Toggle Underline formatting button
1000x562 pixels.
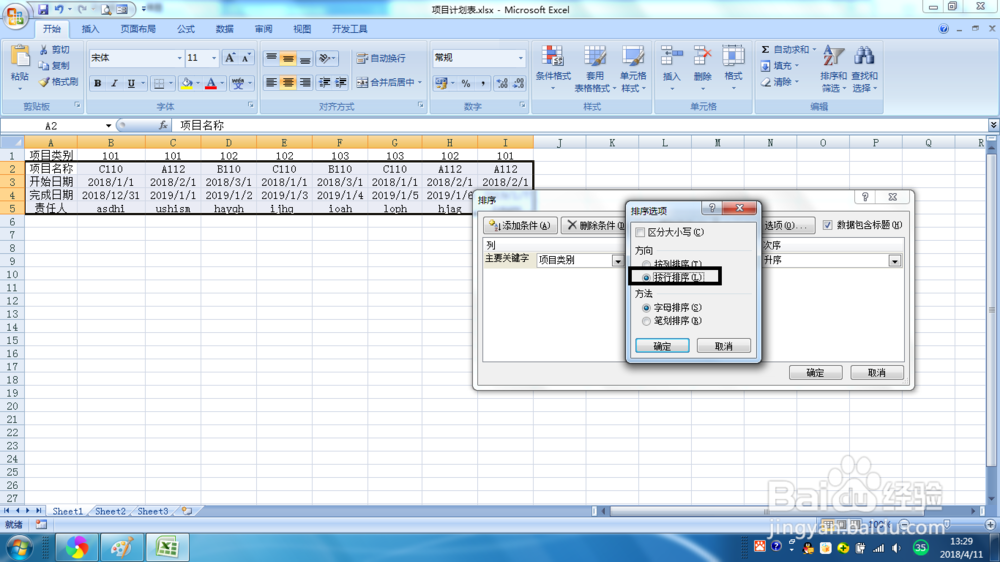click(131, 84)
